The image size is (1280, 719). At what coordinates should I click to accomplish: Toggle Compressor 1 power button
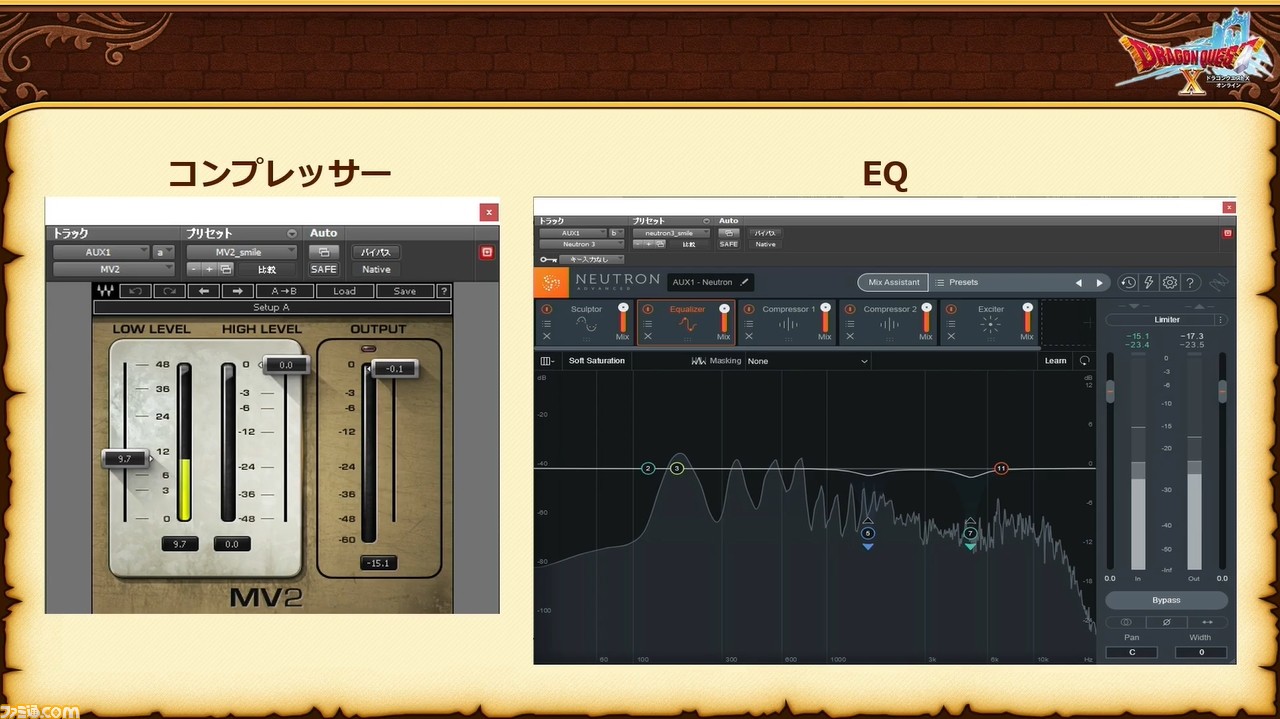748,309
